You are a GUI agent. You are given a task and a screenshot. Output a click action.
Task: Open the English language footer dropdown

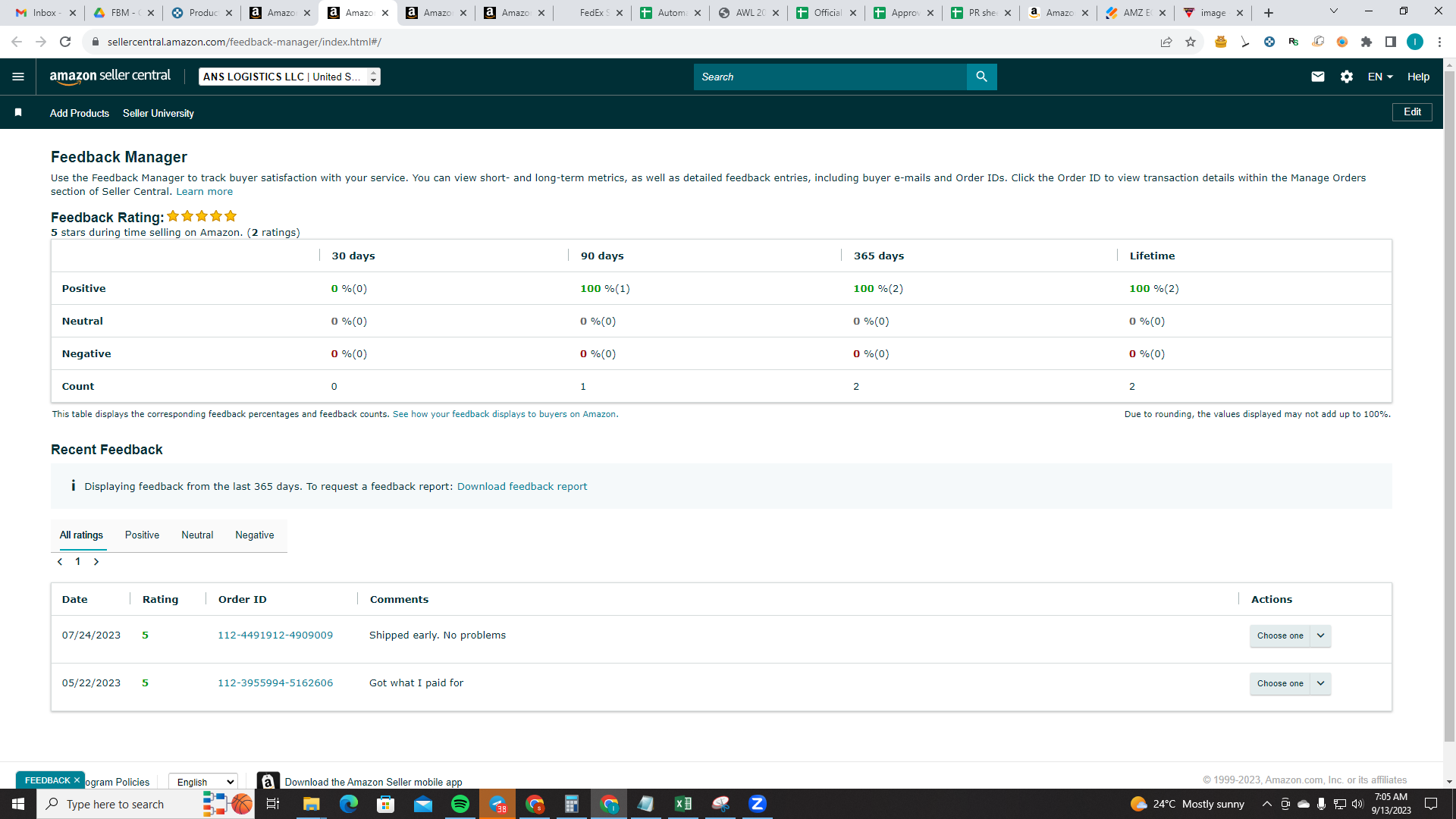203,782
